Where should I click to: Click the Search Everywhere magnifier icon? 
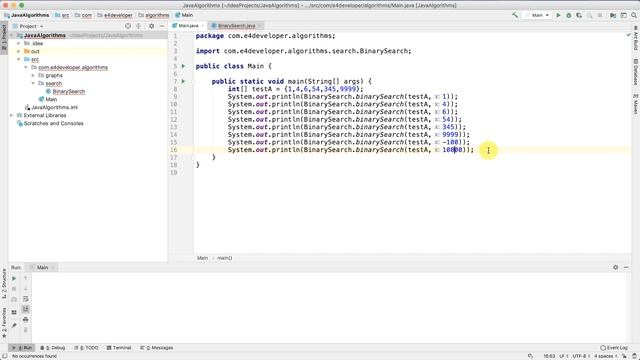point(634,15)
